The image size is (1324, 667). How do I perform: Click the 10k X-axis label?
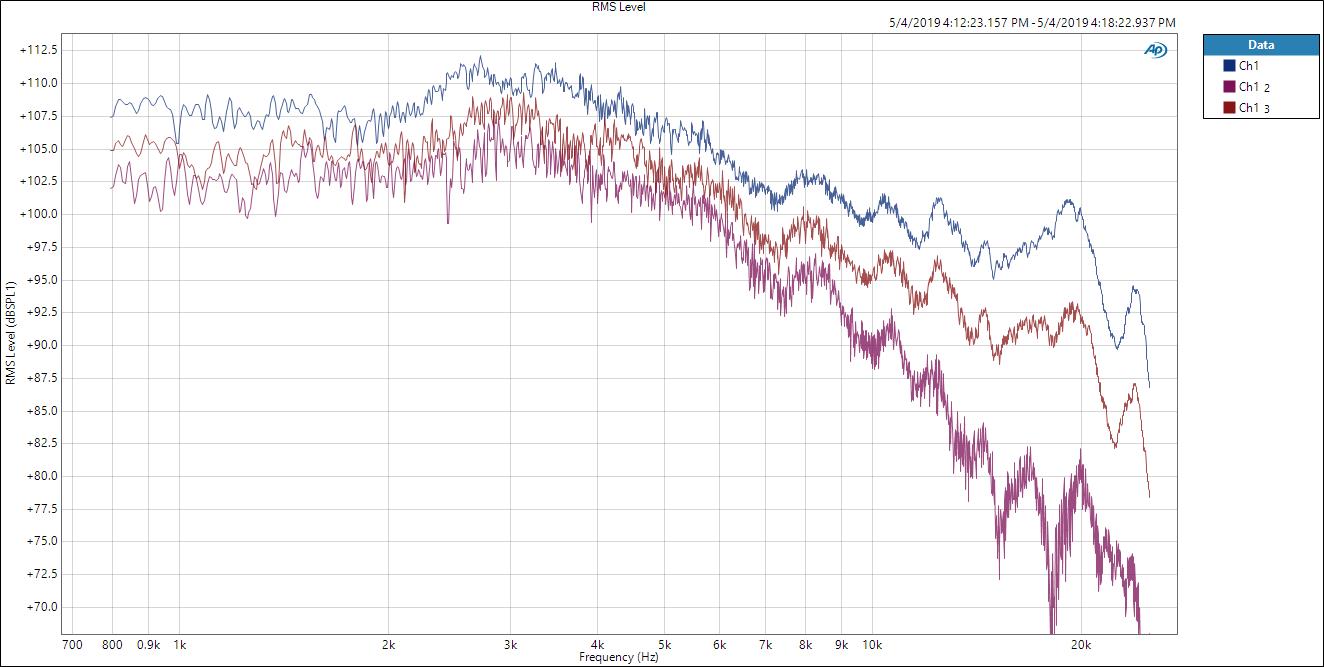(x=872, y=645)
